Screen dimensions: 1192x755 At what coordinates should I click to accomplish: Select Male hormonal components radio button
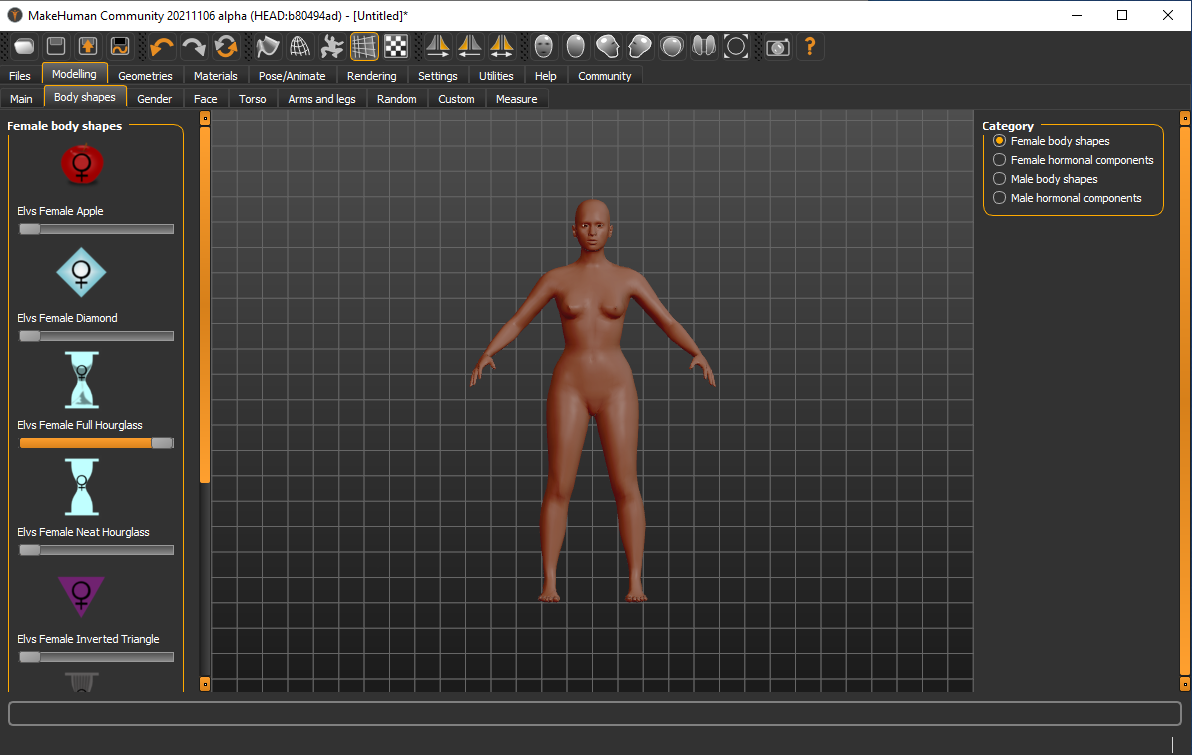point(1000,198)
